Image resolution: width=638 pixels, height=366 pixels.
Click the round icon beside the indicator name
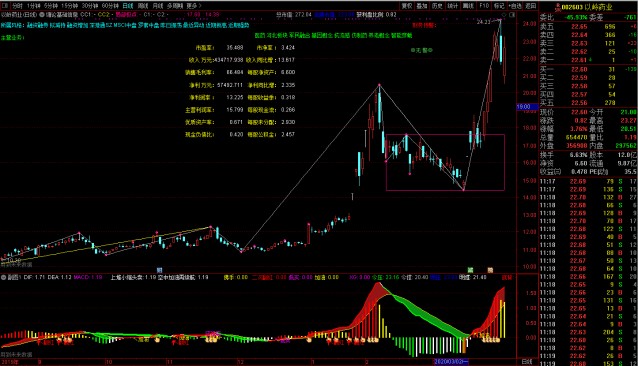[42, 15]
